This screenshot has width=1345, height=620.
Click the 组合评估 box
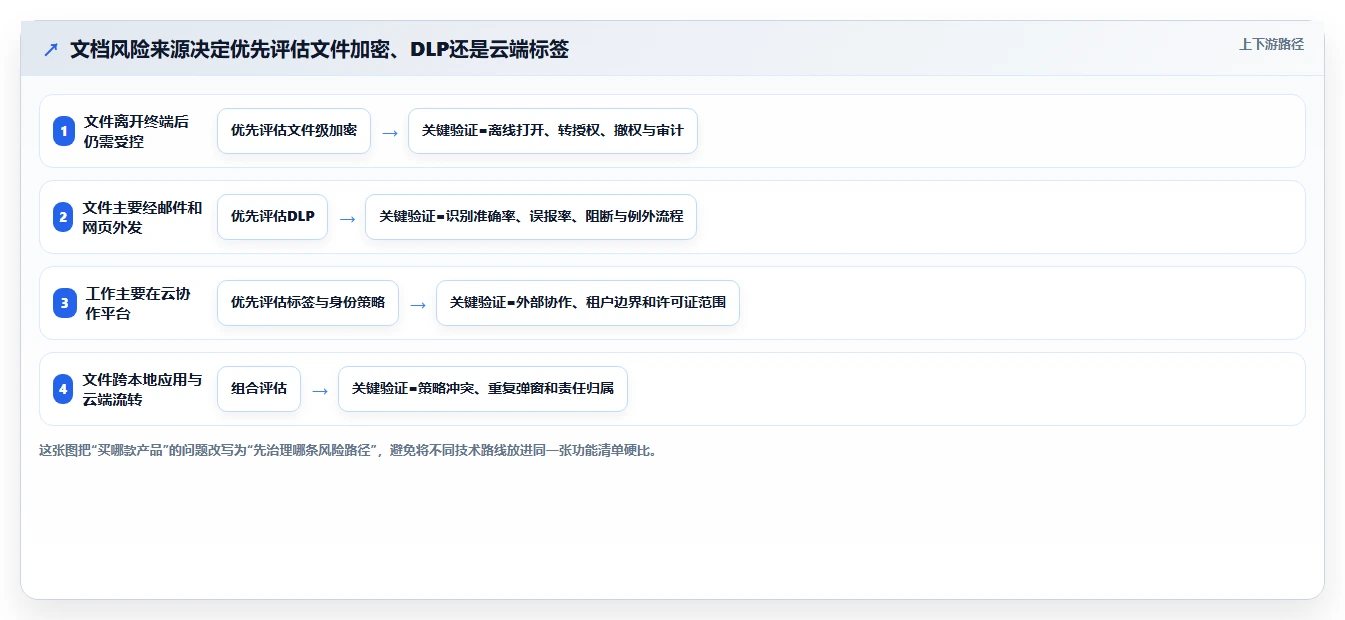coord(259,389)
